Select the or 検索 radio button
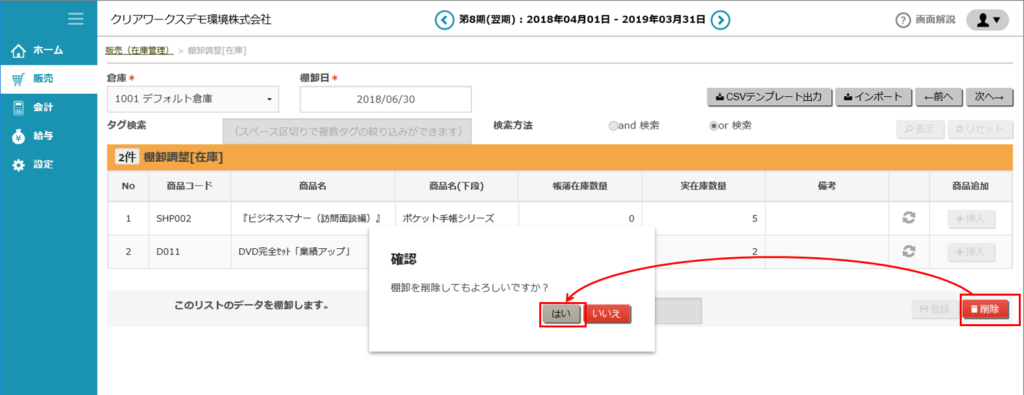This screenshot has height=395, width=1024. point(713,126)
